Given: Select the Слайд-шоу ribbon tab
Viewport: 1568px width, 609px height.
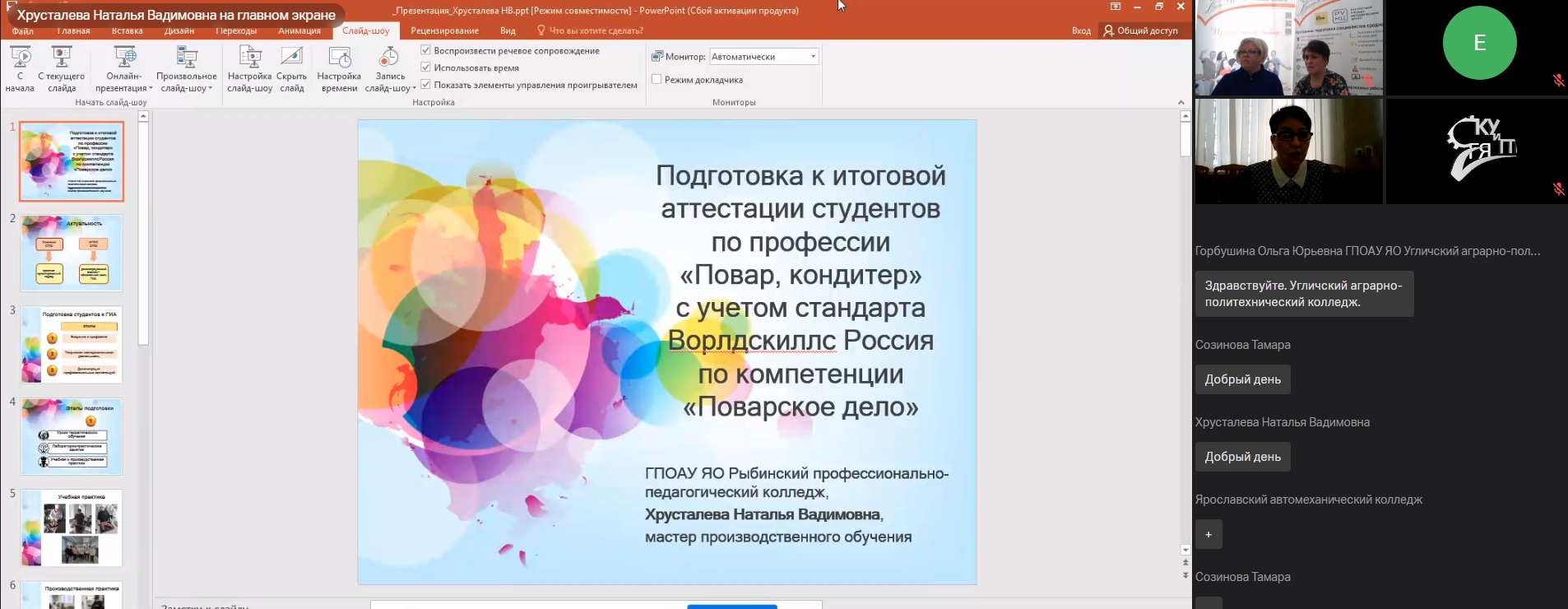Looking at the screenshot, I should click(x=366, y=30).
